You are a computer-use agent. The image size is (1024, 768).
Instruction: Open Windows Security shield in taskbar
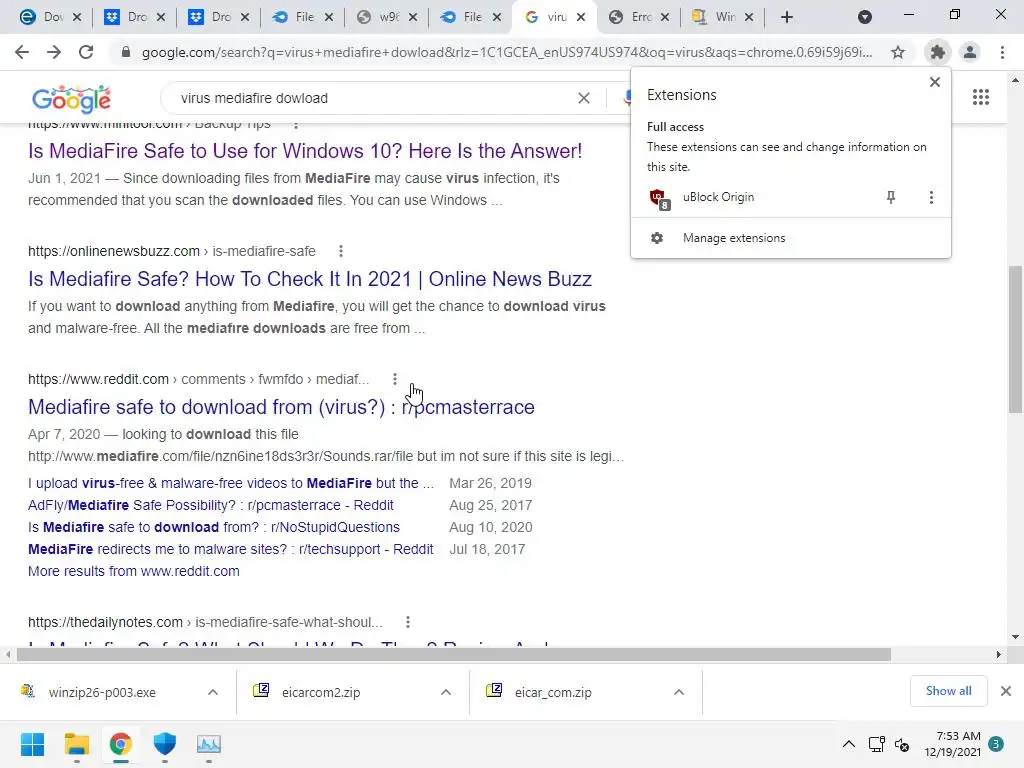point(165,744)
